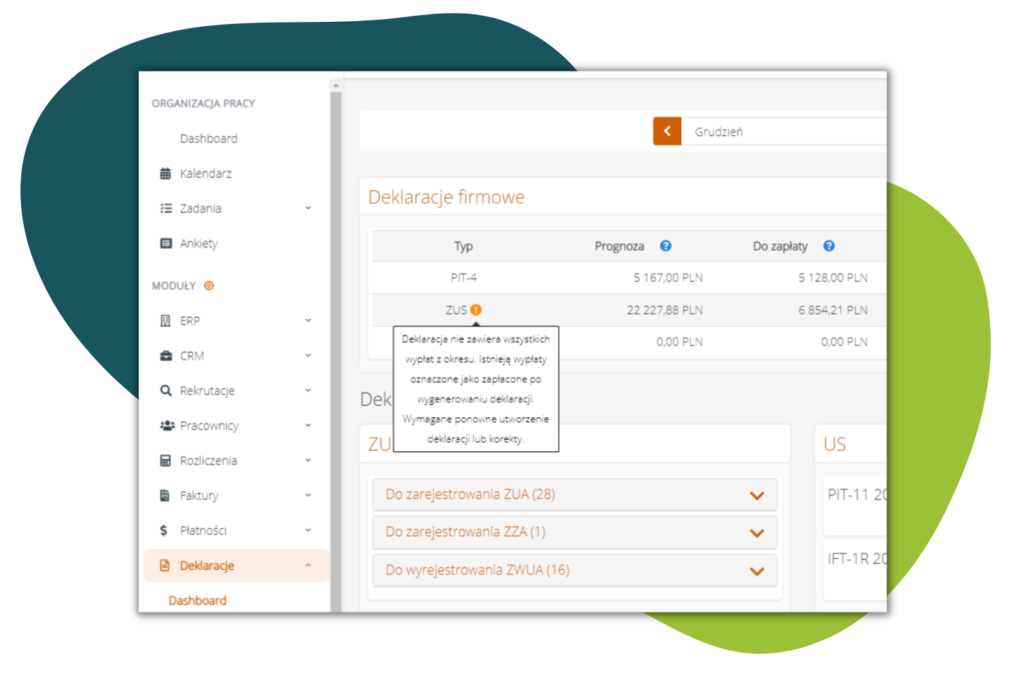Click the Do zapłaty help icon

(x=828, y=246)
